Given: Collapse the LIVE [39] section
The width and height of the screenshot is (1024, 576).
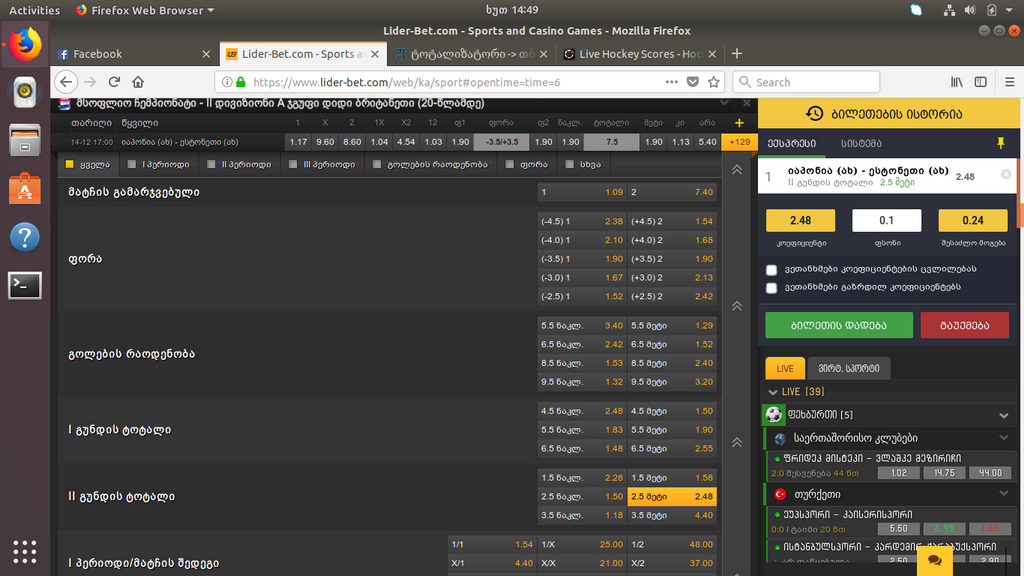Looking at the screenshot, I should (773, 392).
